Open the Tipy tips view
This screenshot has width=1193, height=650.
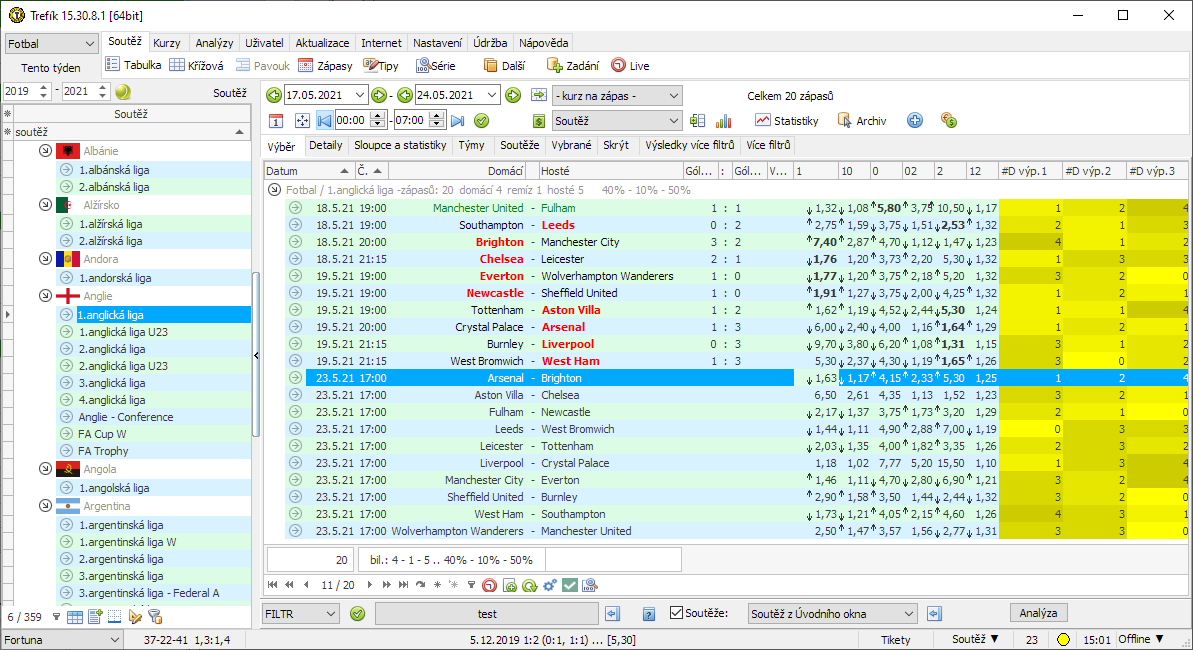coord(381,65)
